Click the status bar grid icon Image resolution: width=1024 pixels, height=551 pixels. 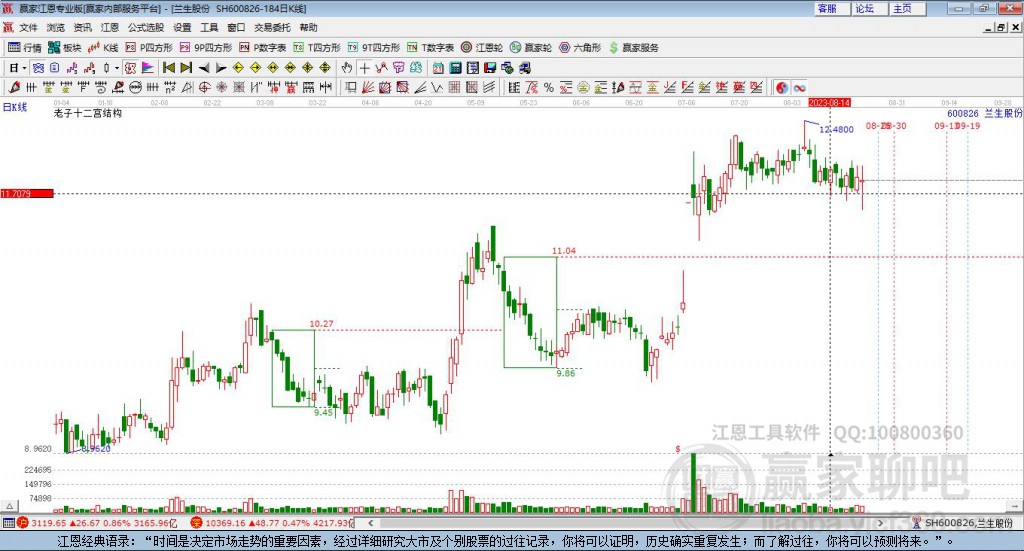8,523
